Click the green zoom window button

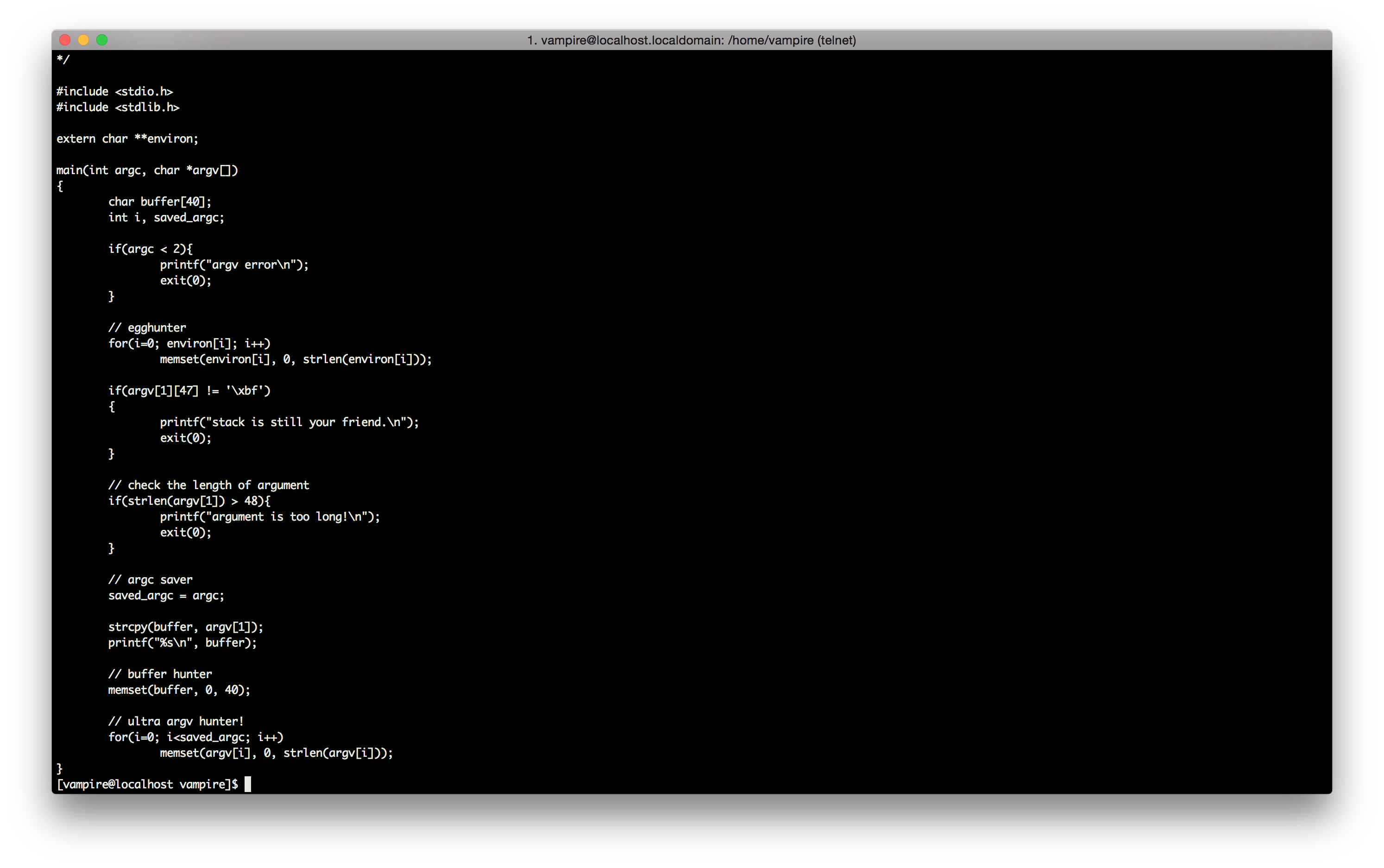pos(101,40)
